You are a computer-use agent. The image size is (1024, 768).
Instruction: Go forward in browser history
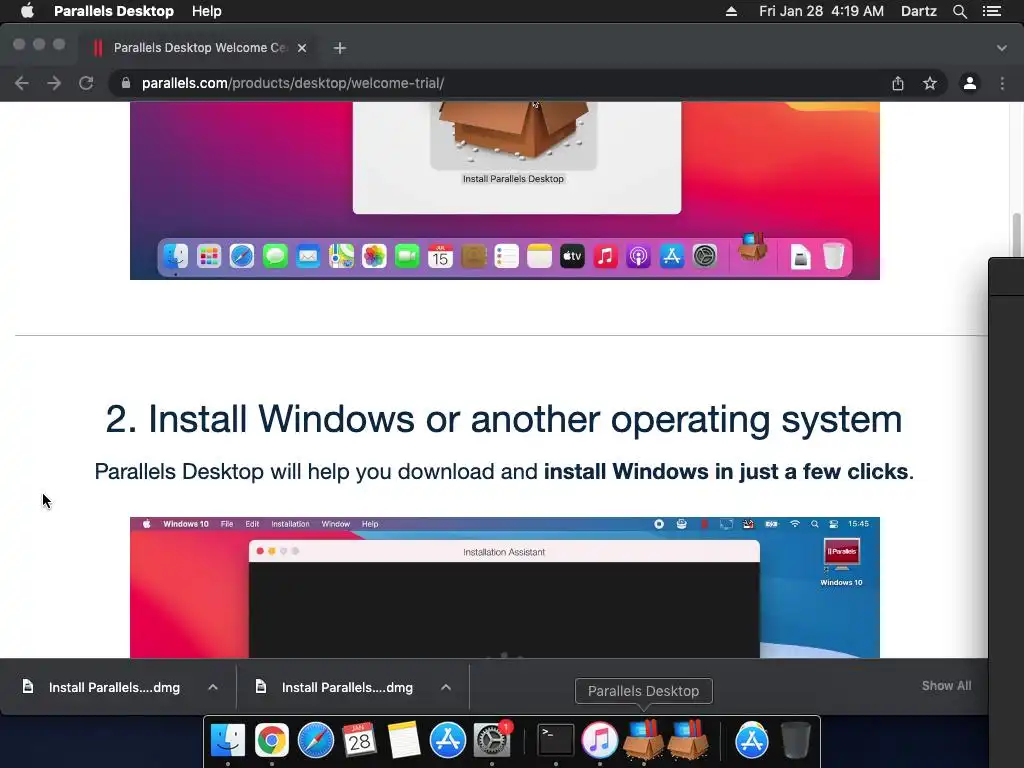click(x=54, y=83)
